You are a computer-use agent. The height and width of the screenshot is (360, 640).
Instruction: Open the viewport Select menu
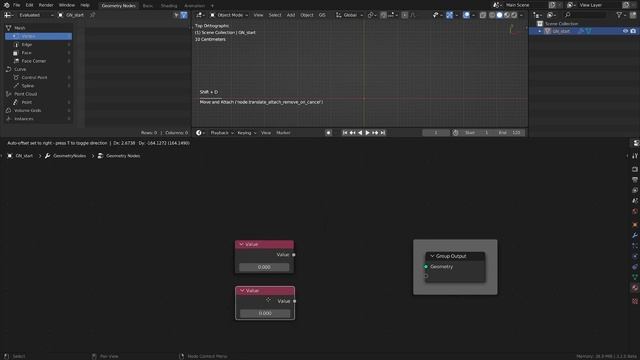point(275,15)
